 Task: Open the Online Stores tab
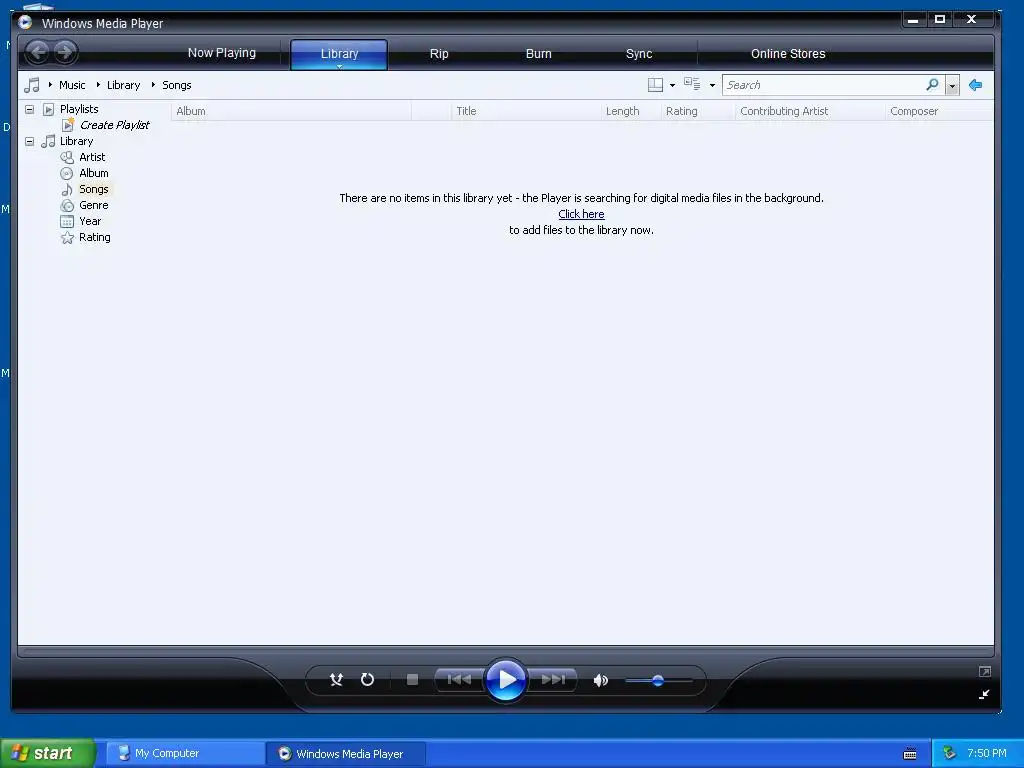coord(788,54)
